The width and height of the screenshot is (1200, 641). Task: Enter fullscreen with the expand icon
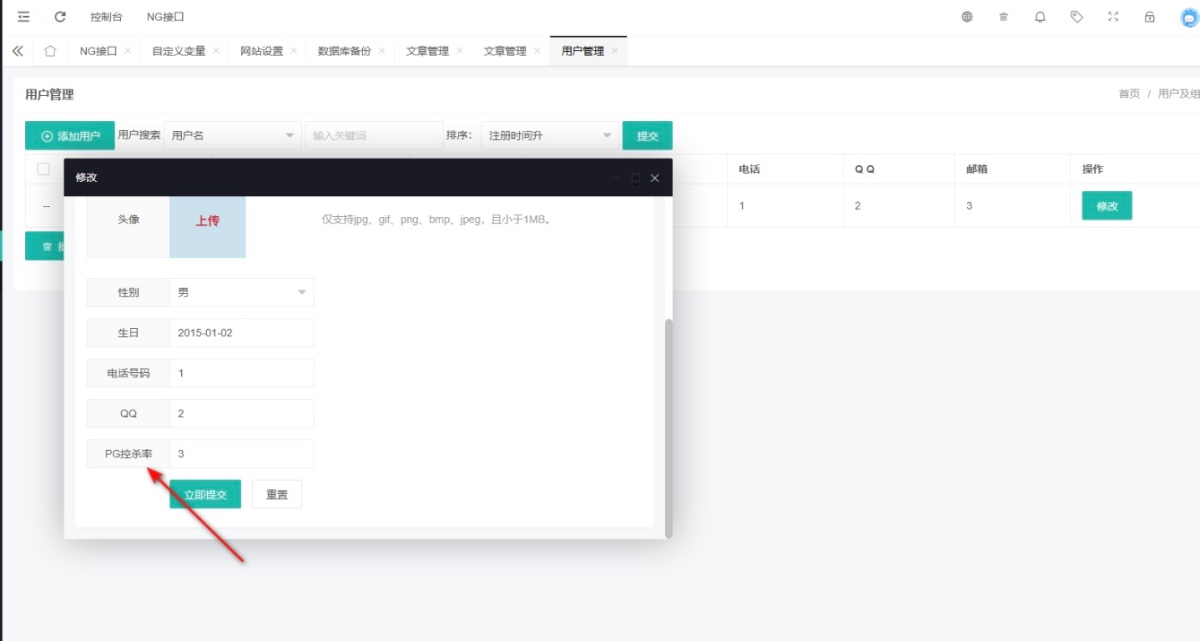tap(1113, 17)
